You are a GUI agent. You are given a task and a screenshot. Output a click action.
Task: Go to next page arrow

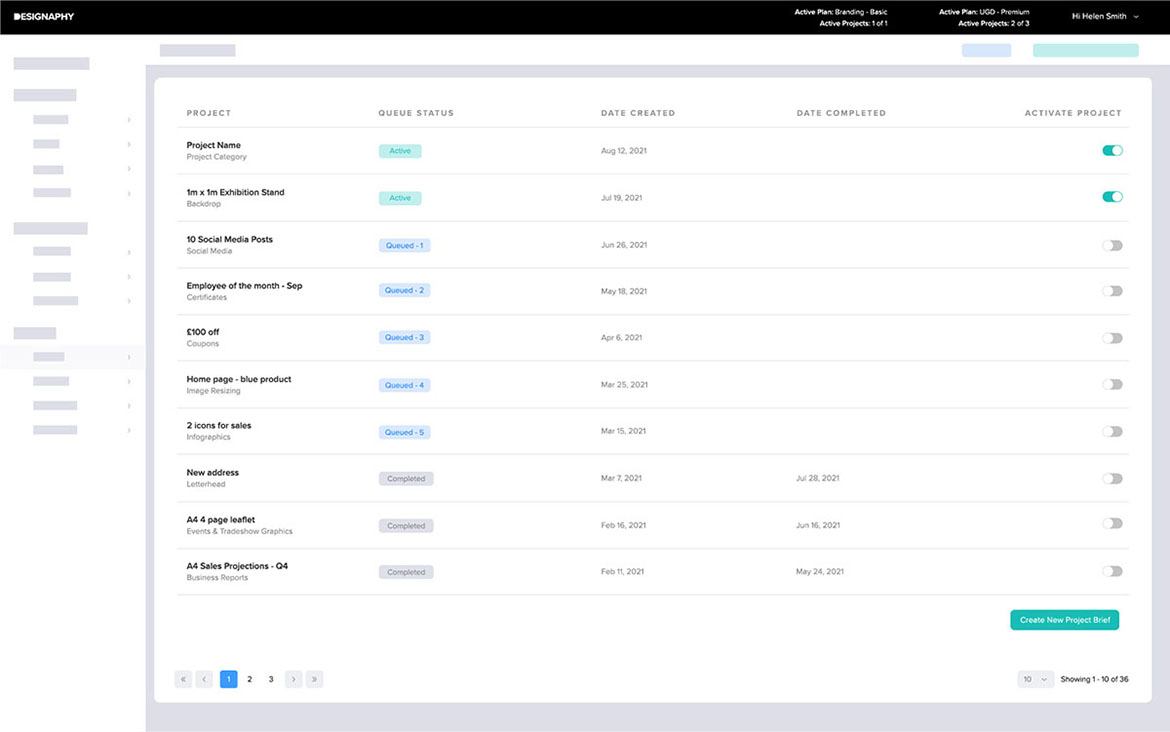pyautogui.click(x=293, y=679)
